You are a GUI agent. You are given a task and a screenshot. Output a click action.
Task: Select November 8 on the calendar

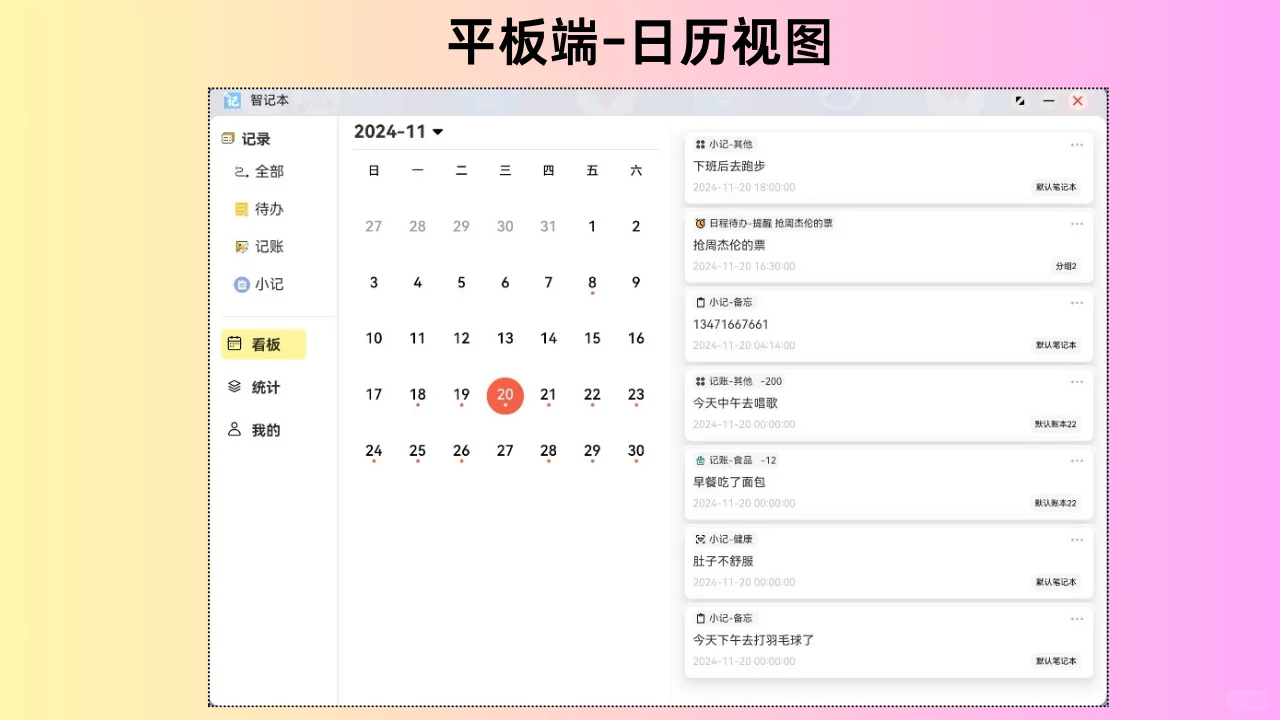tap(592, 283)
